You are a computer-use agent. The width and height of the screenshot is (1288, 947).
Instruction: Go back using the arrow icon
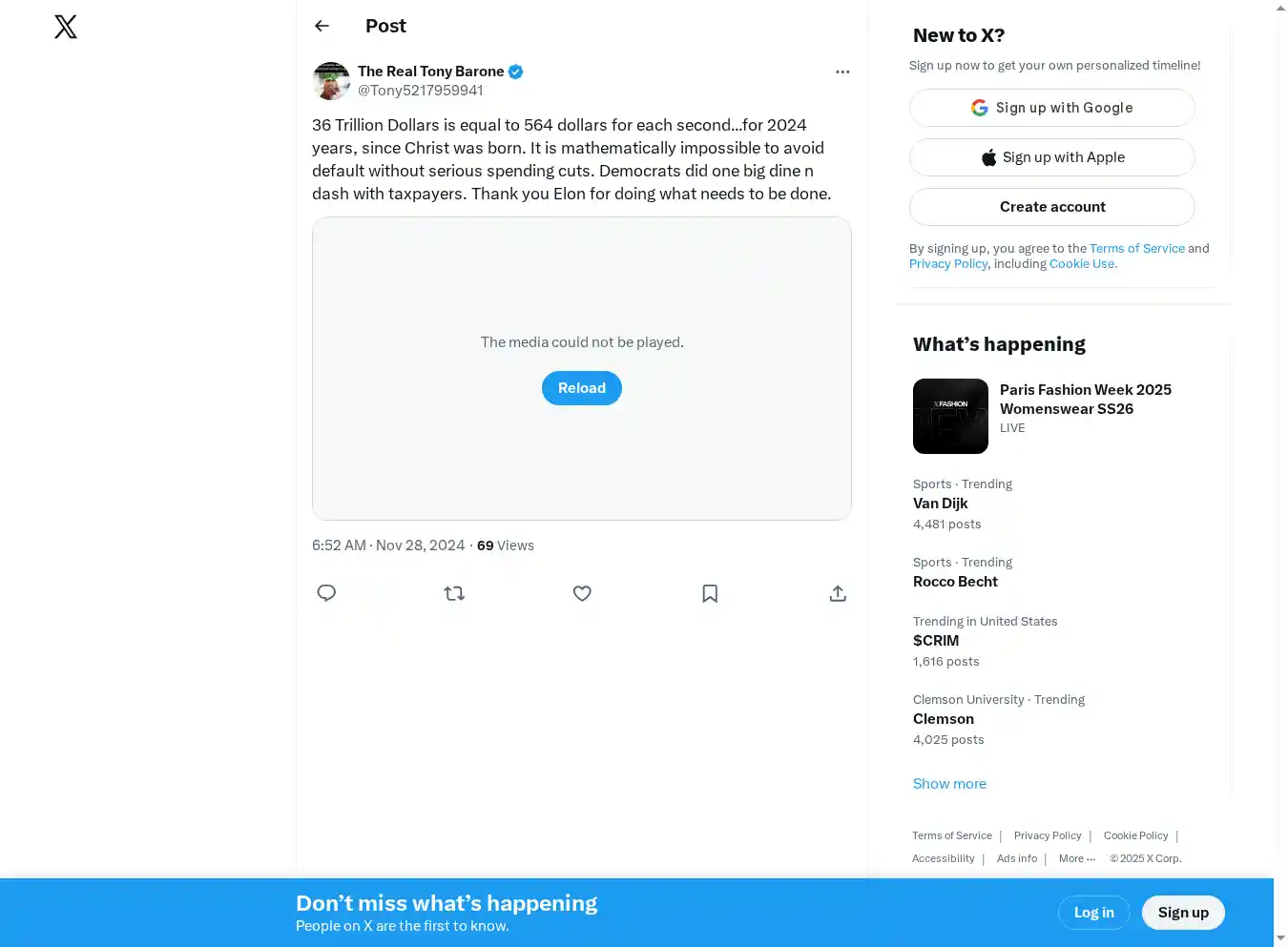[x=322, y=26]
